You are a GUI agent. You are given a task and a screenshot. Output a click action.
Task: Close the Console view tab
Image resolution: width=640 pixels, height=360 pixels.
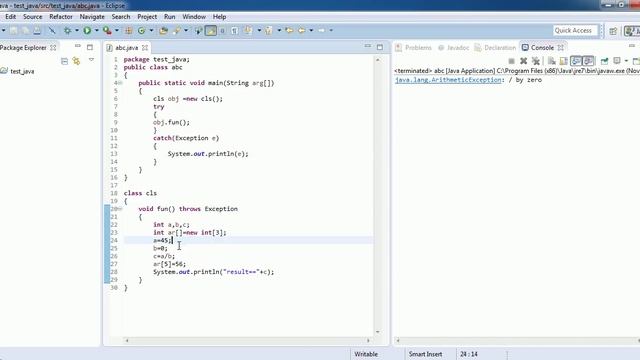561,48
